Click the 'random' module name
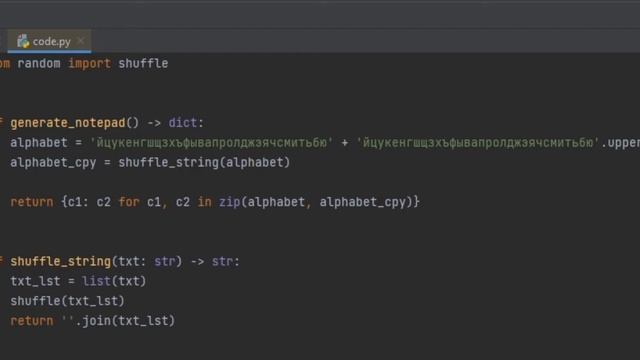640x360 pixels. point(39,64)
